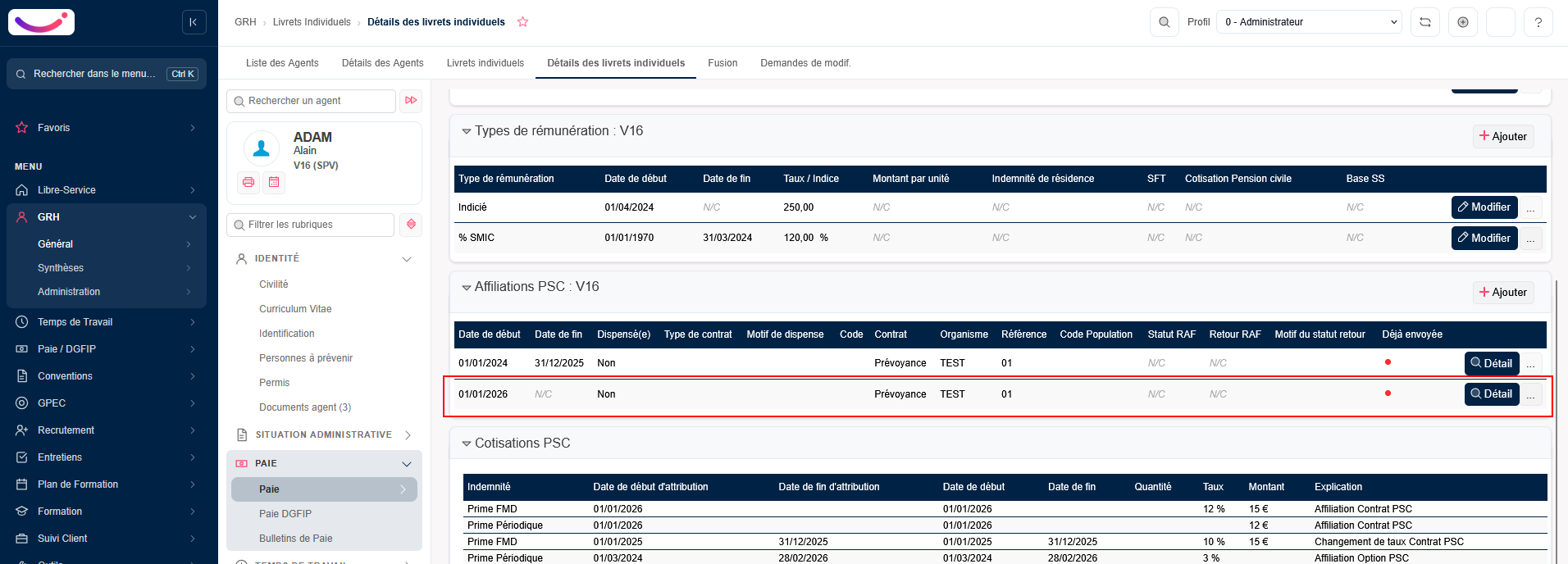The image size is (1568, 564).
Task: Click the swap arrows icon beside the Profil selector
Action: point(1425,22)
